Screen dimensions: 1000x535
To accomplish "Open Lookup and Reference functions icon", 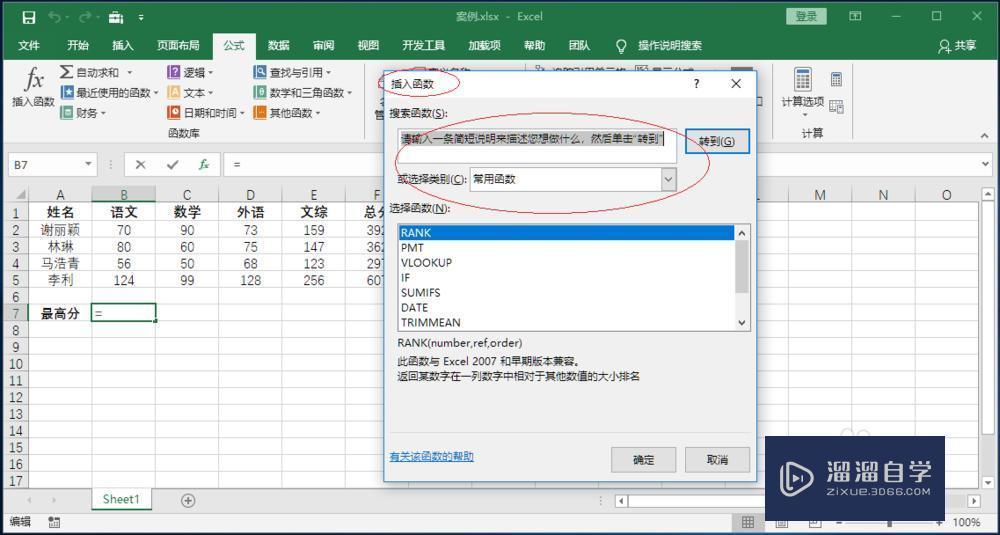I will (260, 72).
